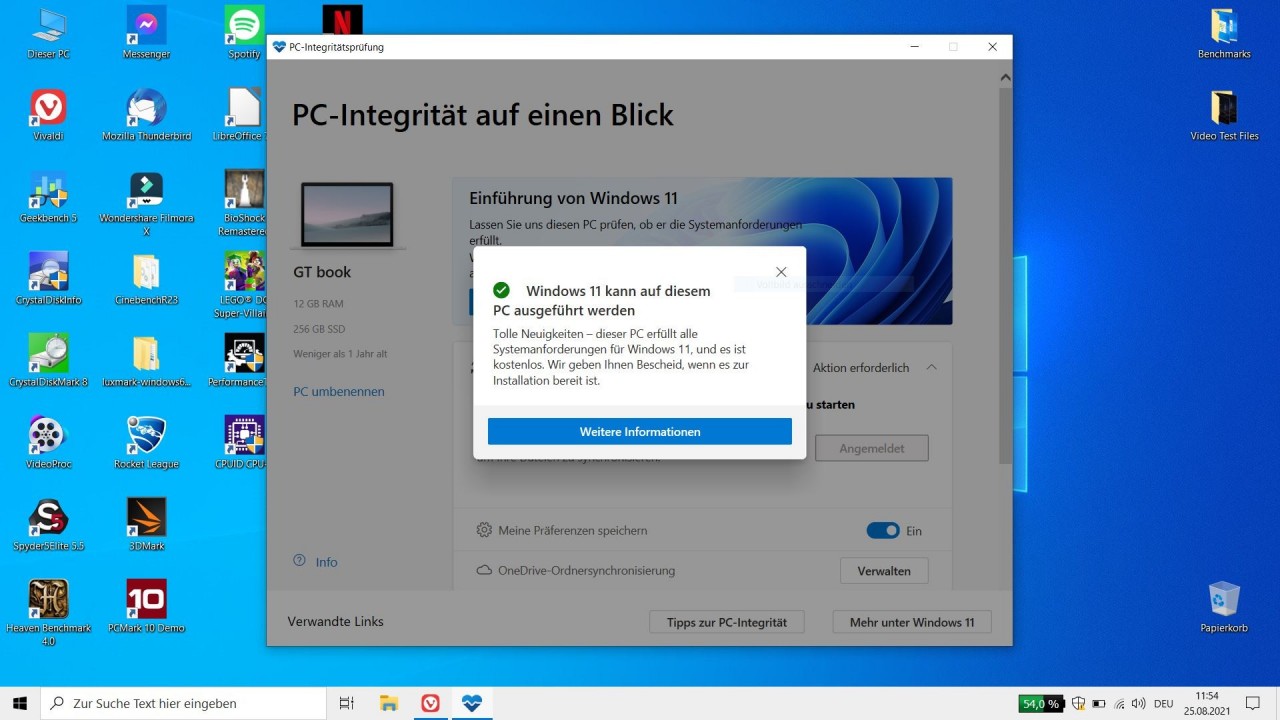Open the Benchmarks folder on the desktop
This screenshot has width=1280, height=720.
tap(1224, 32)
